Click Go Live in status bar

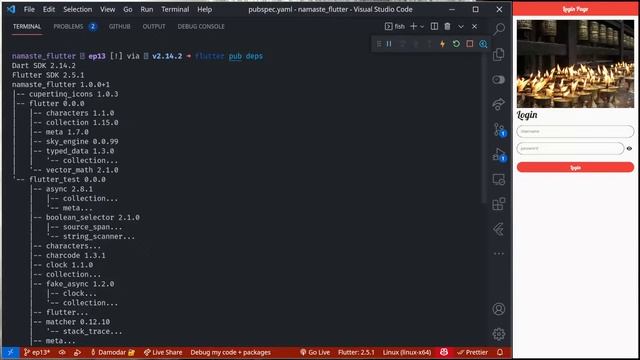click(315, 352)
